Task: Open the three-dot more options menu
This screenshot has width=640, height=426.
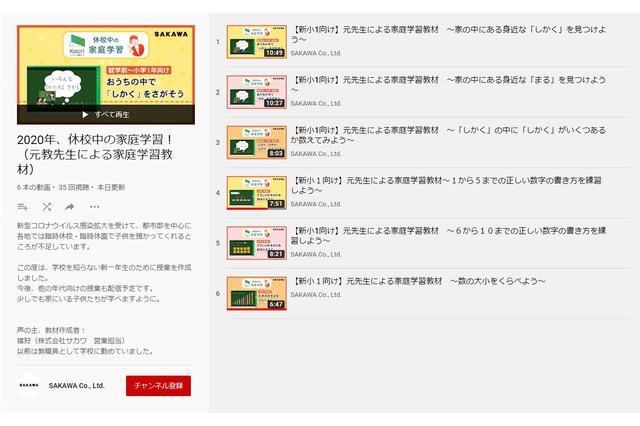Action: (x=94, y=207)
